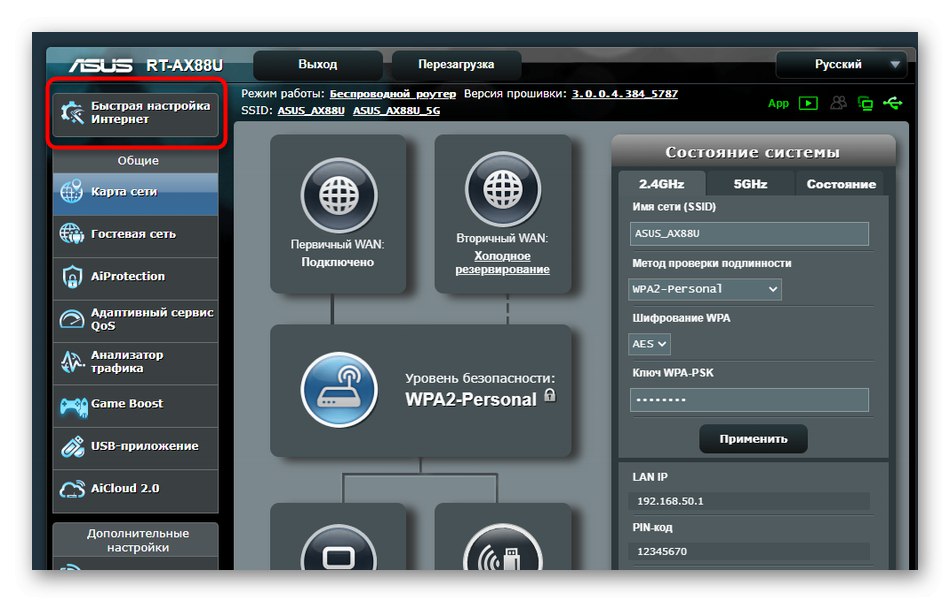Viewport: 950px width, 602px height.
Task: Click the RT-AX88U model name
Action: coord(184,65)
